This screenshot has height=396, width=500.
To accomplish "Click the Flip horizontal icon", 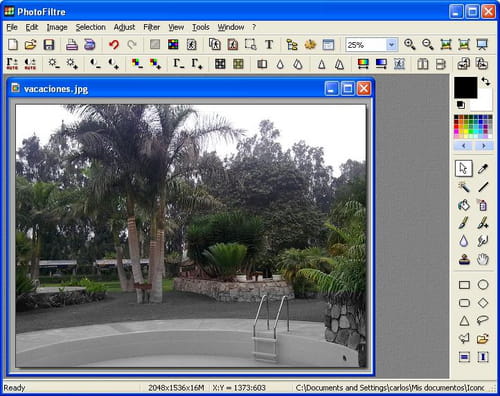I will (423, 64).
